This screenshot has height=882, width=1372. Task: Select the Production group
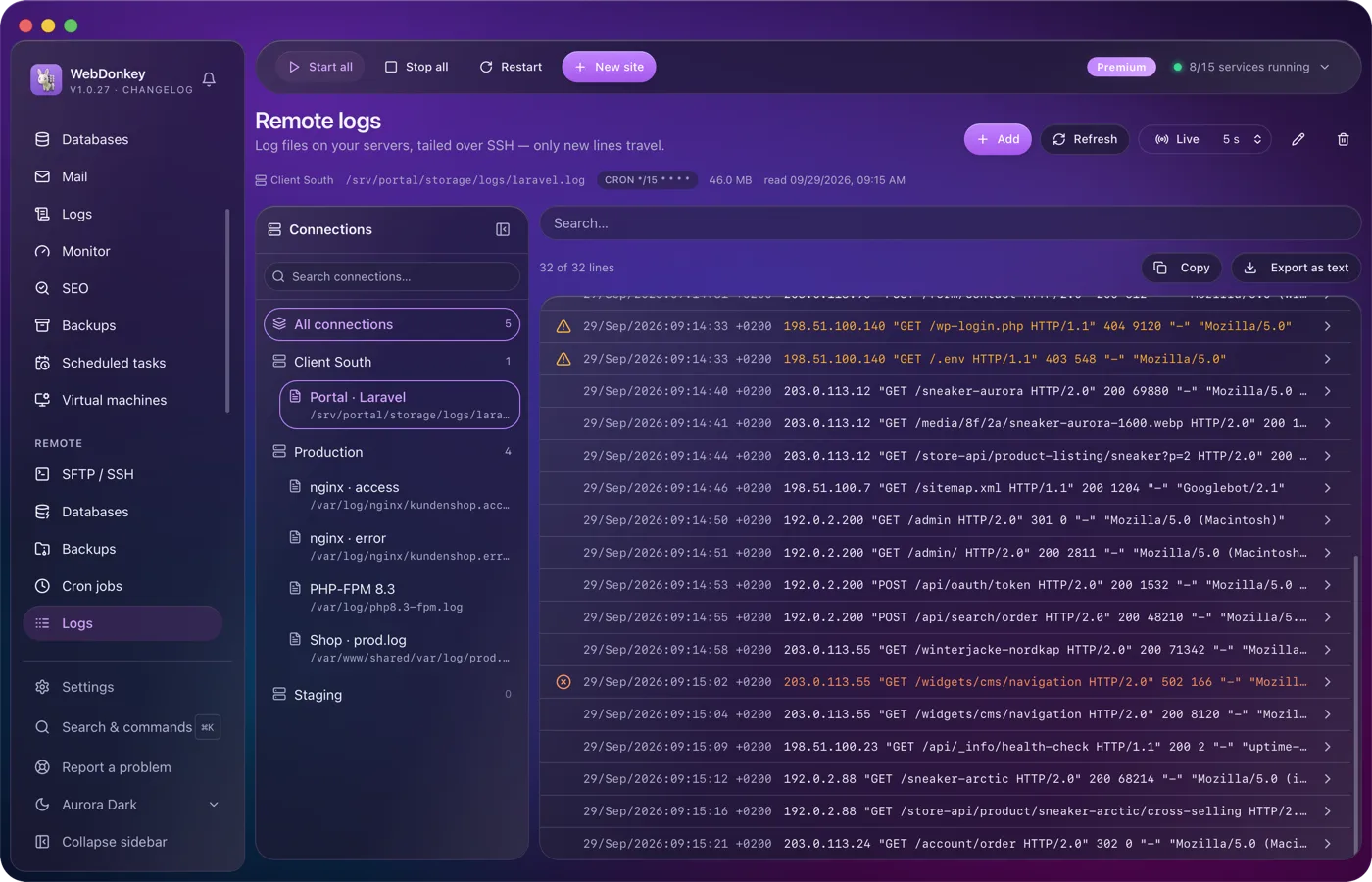click(x=392, y=452)
